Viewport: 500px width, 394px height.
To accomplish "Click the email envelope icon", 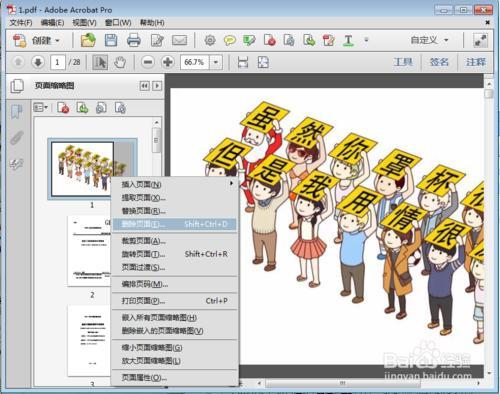I will click(179, 40).
